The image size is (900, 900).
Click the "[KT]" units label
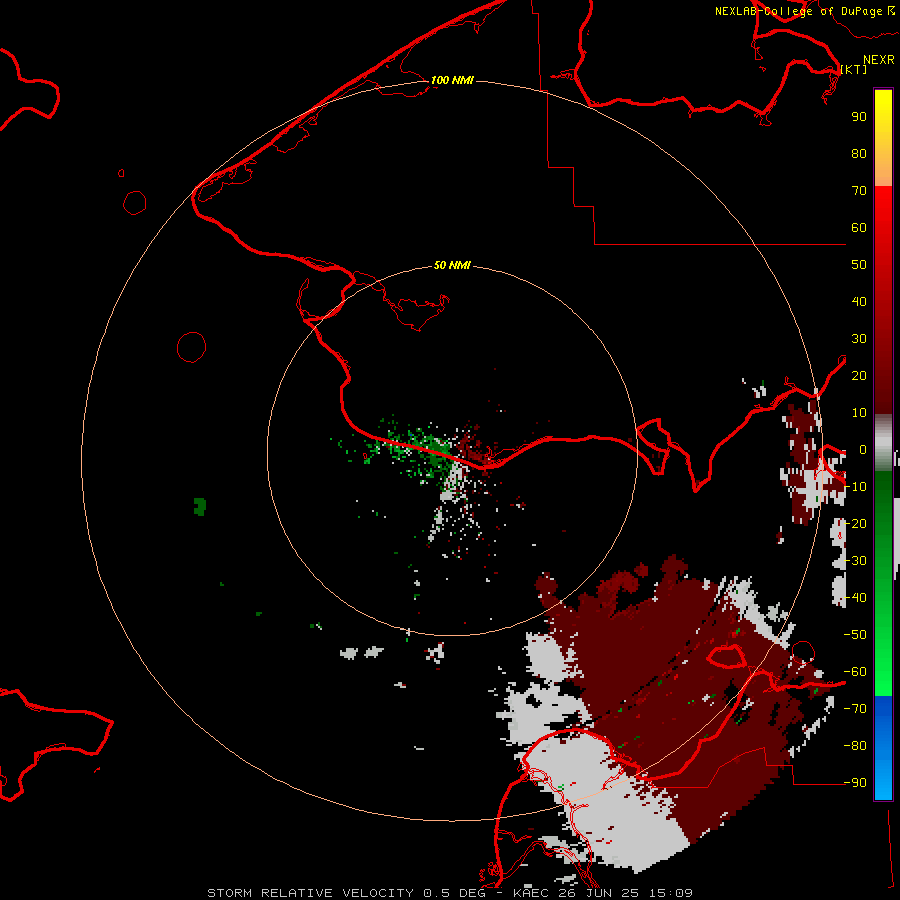854,69
